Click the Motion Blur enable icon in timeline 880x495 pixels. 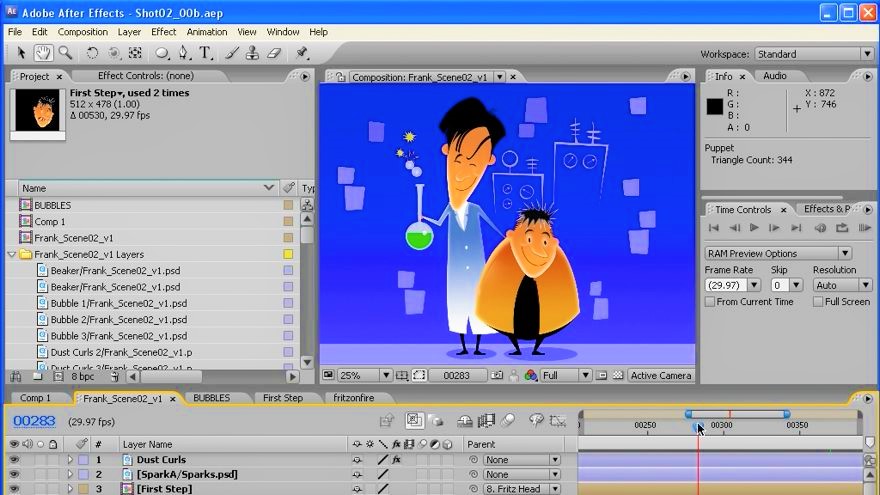(507, 420)
